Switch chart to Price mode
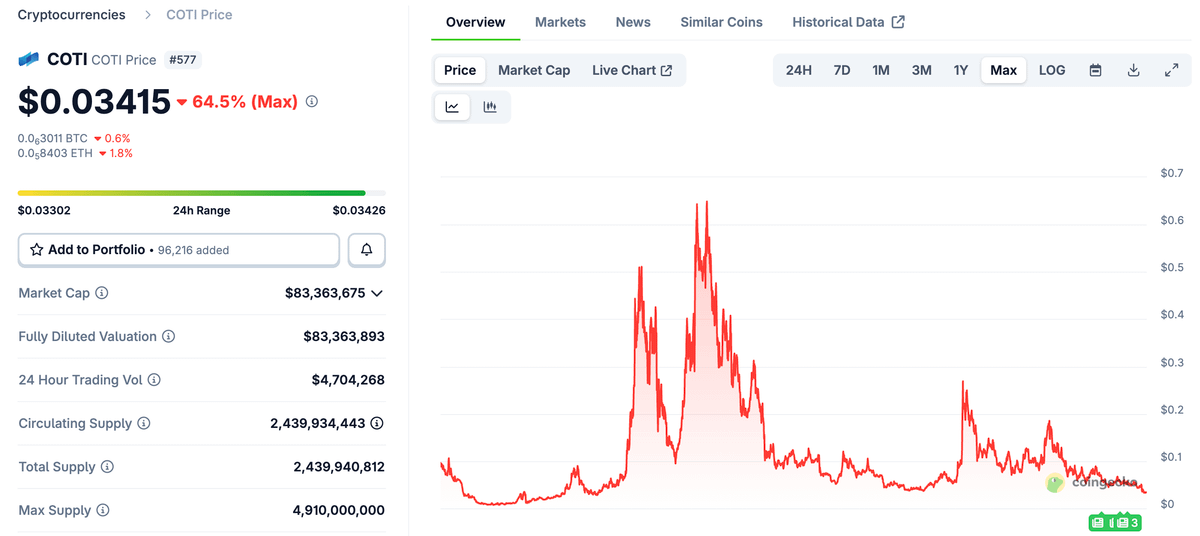Screen dimensions: 1200x536 (460, 70)
